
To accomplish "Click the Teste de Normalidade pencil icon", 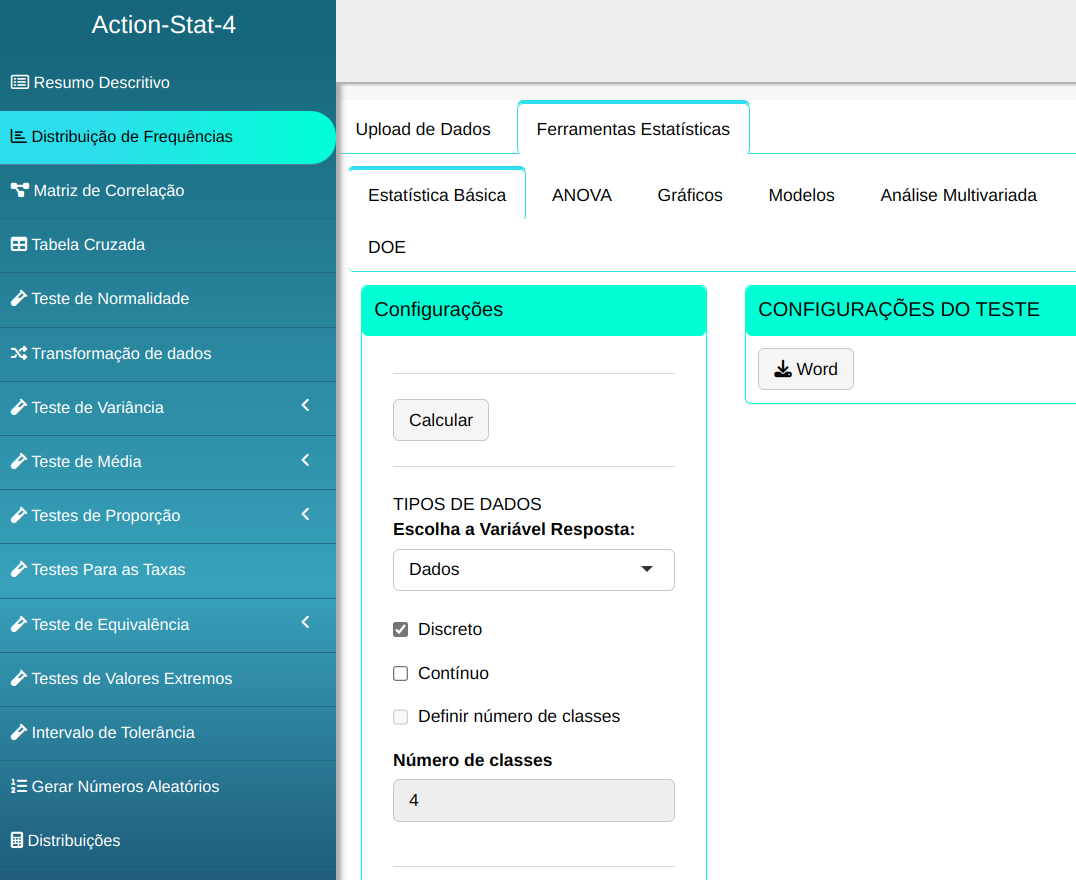I will (x=18, y=299).
